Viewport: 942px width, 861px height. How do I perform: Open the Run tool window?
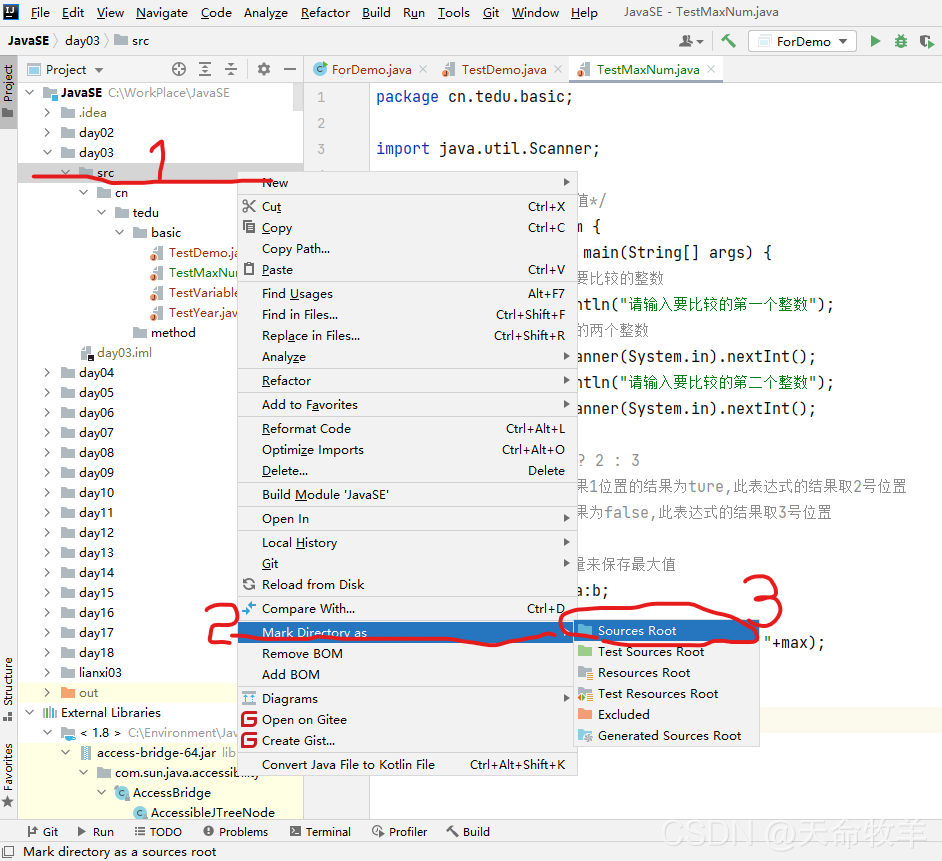pos(96,832)
